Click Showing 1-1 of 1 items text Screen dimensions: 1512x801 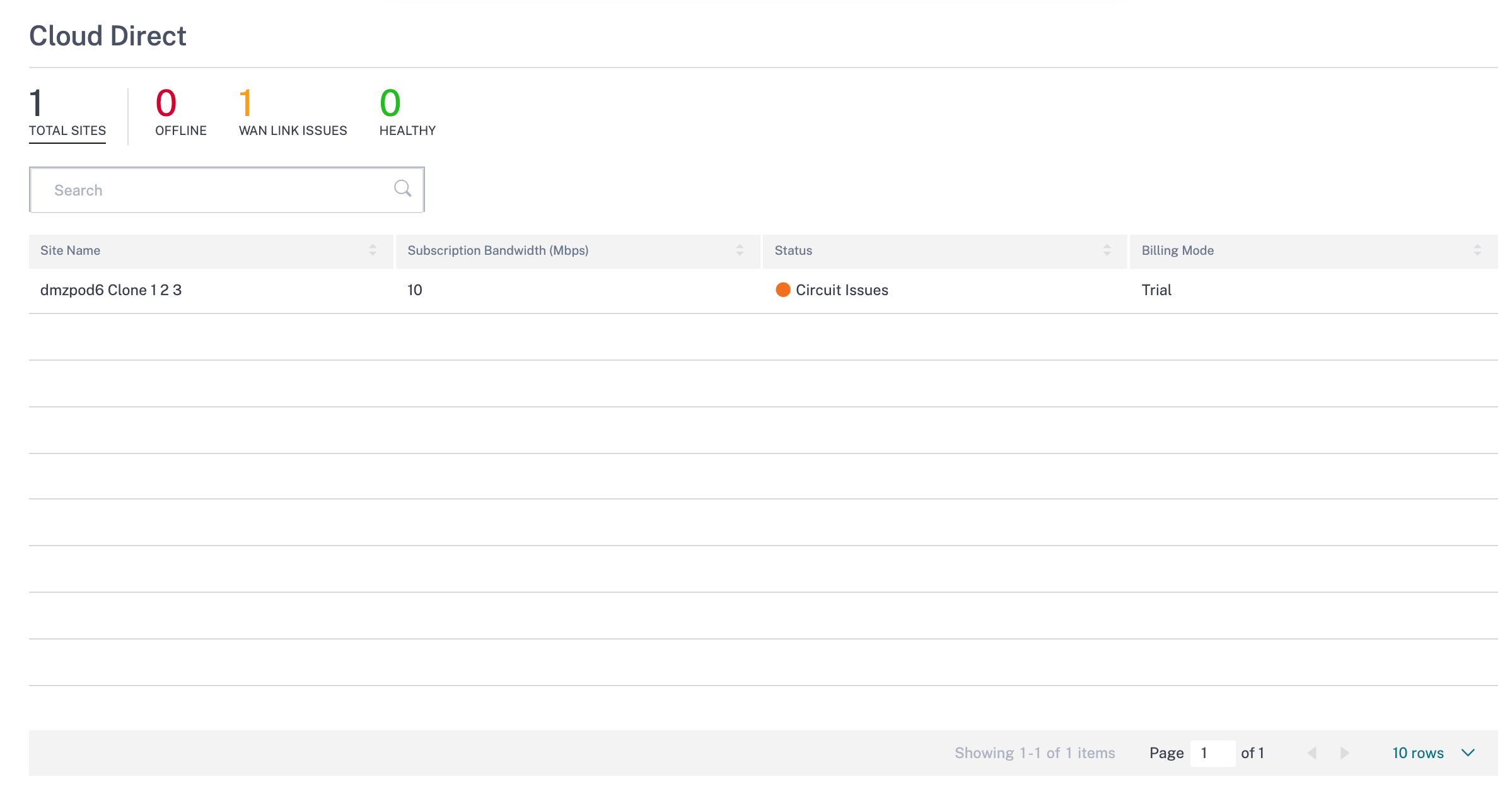pyautogui.click(x=1035, y=753)
